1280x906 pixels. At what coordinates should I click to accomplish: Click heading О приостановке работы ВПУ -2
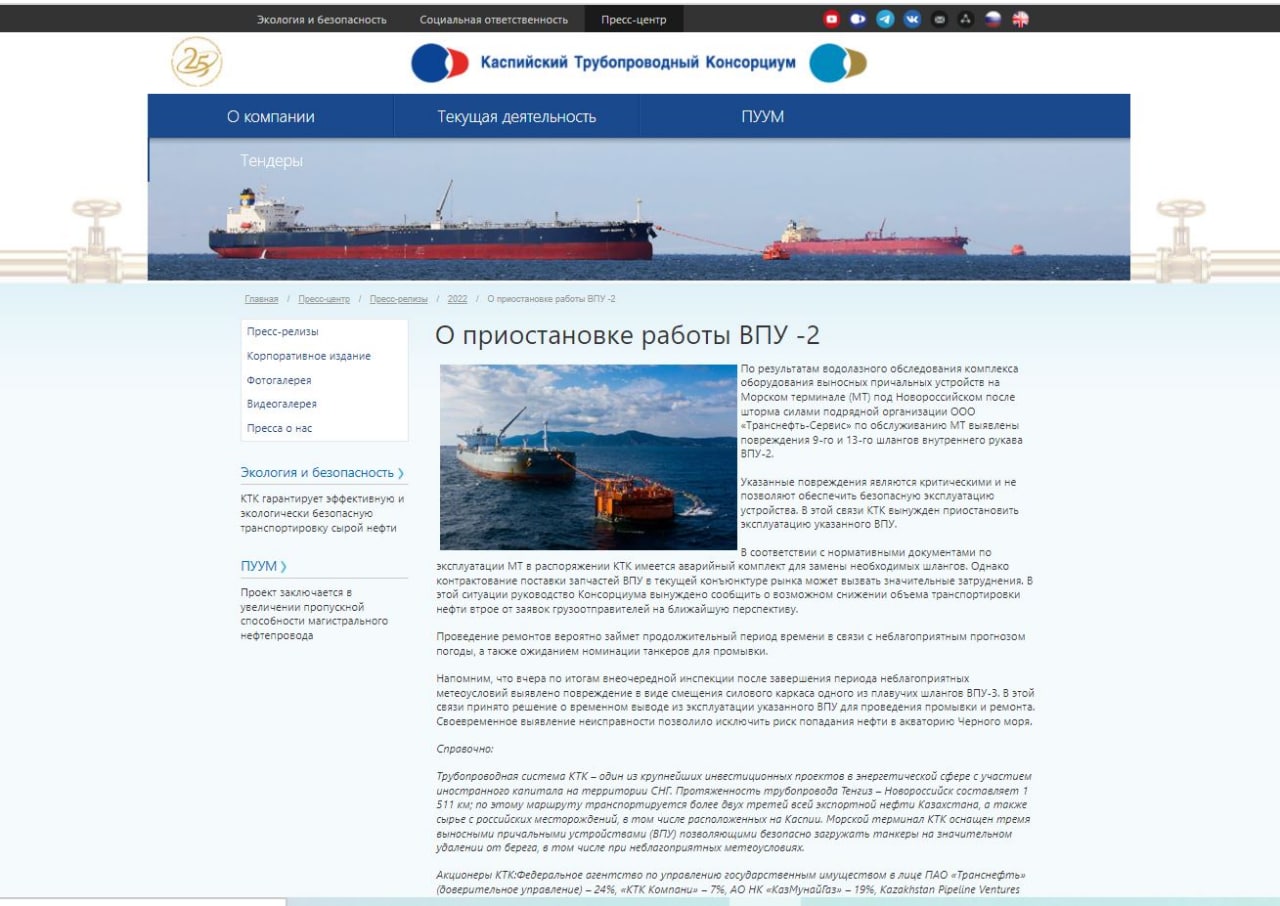click(628, 336)
